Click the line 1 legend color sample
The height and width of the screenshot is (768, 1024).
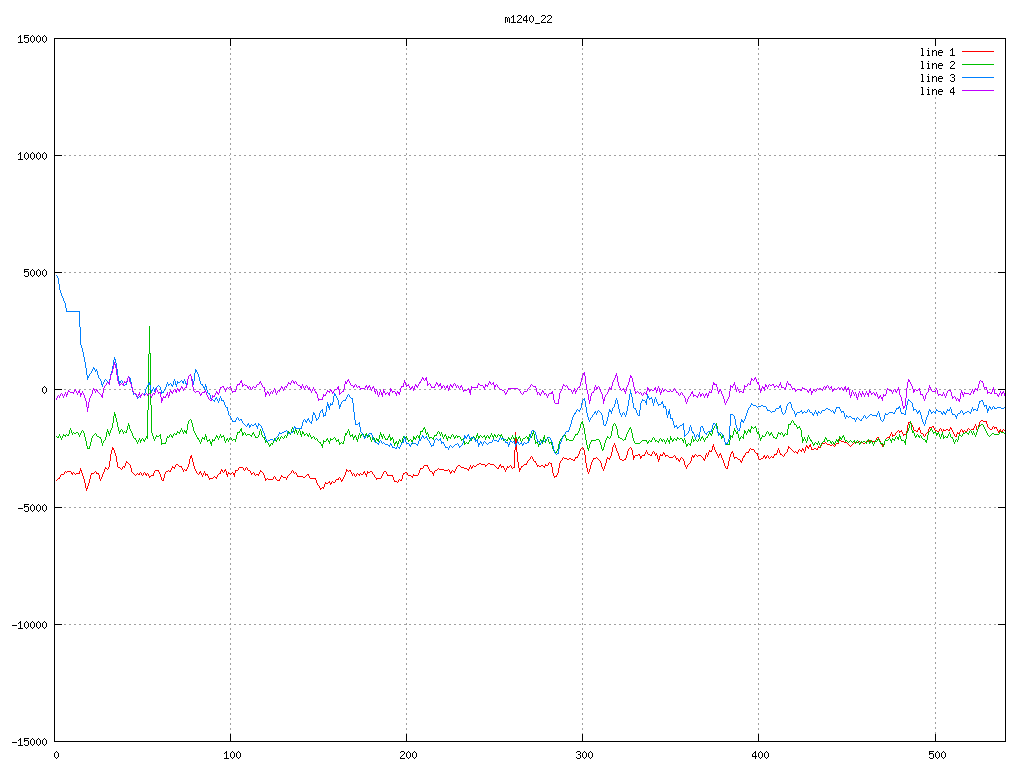979,52
